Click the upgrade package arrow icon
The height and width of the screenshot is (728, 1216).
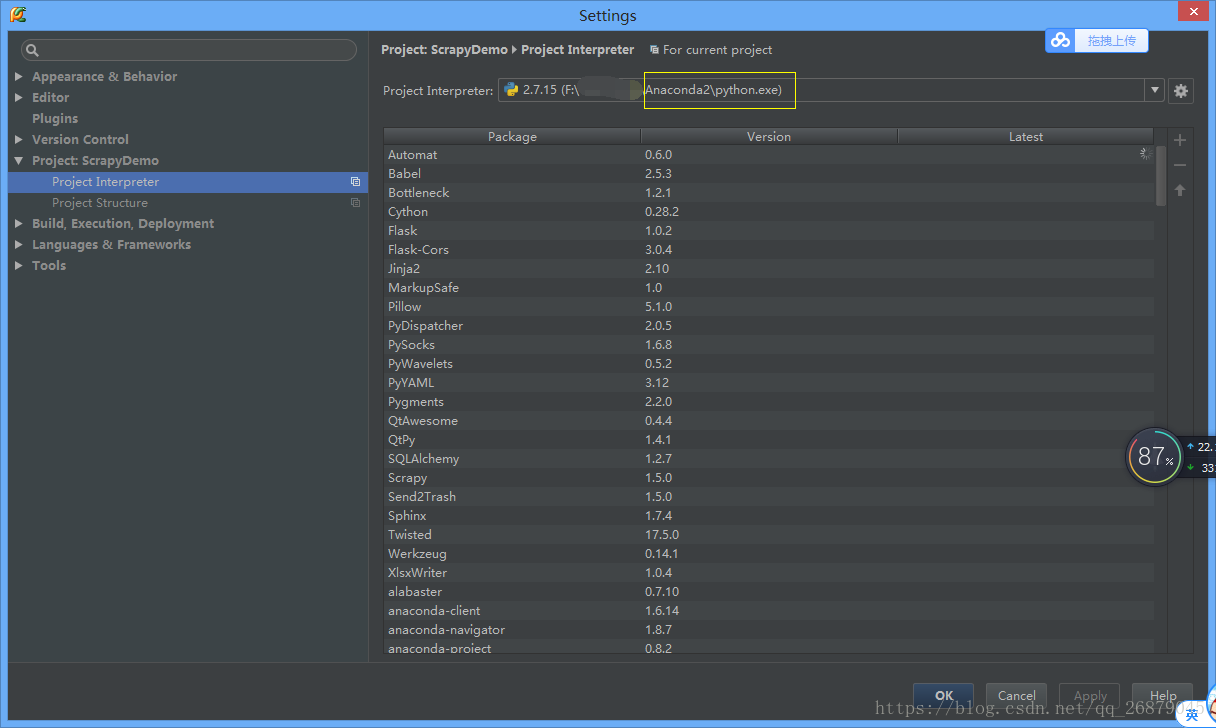pyautogui.click(x=1180, y=190)
